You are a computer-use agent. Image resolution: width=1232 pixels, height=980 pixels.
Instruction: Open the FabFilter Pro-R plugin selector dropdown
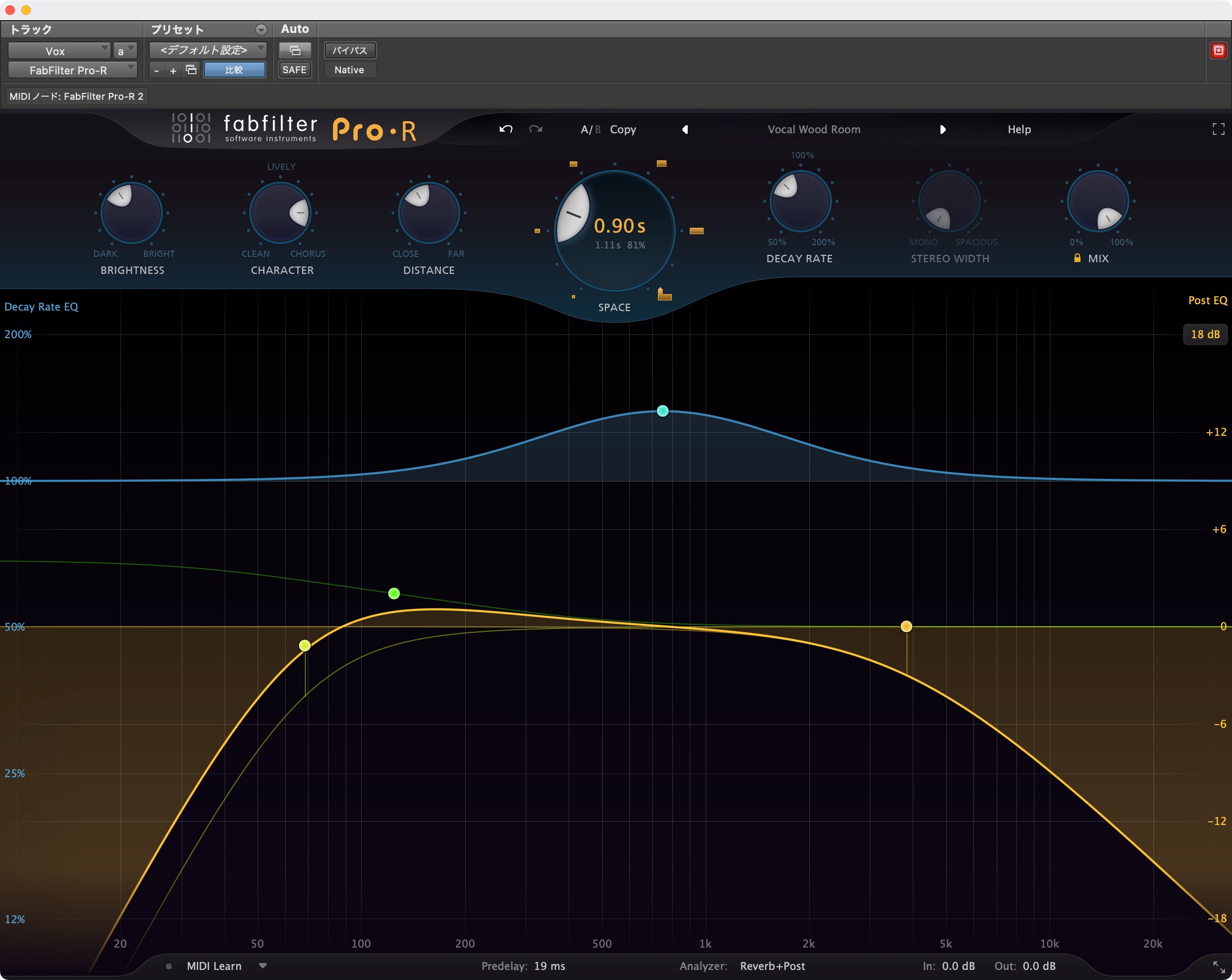click(x=73, y=70)
